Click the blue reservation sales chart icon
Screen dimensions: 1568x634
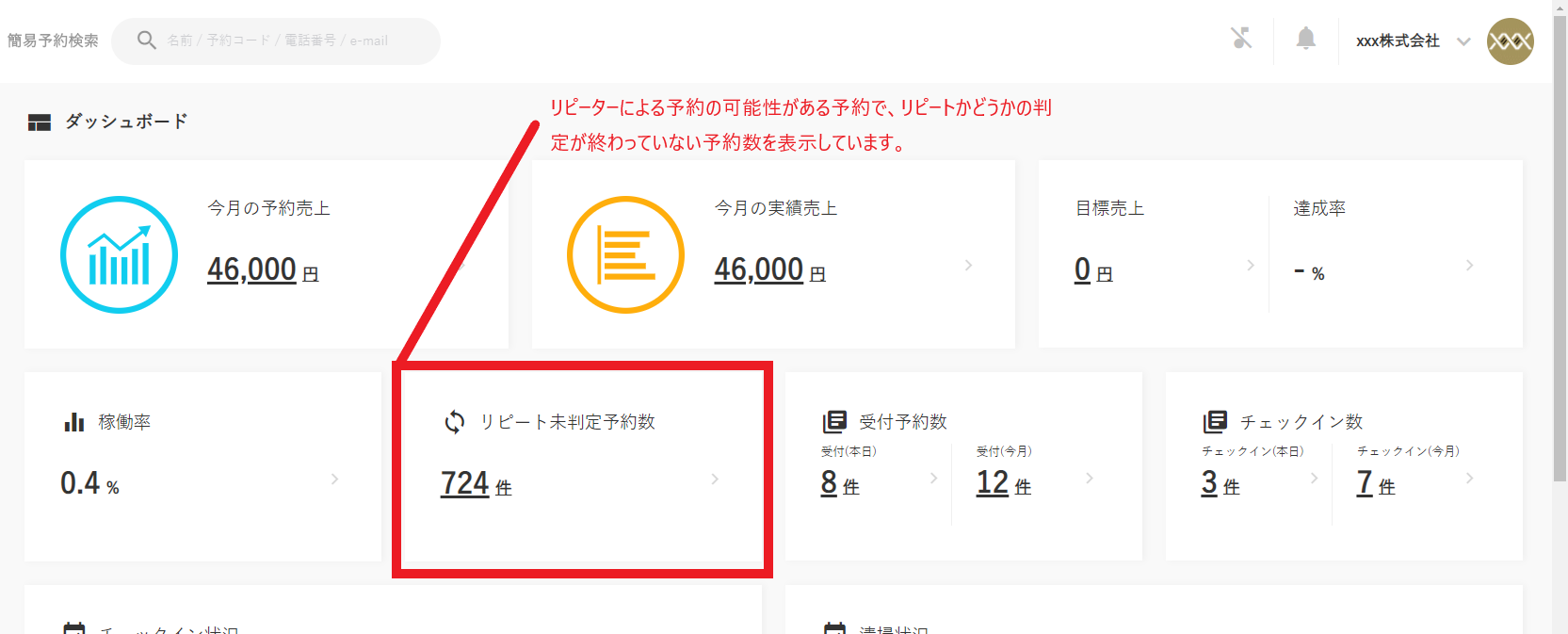pyautogui.click(x=119, y=254)
